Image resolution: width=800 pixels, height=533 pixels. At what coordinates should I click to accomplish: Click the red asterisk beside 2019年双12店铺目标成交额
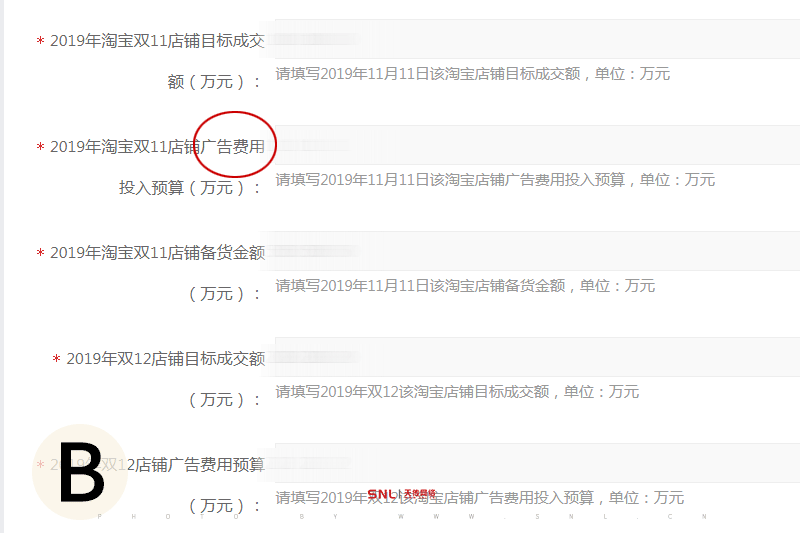pos(57,359)
